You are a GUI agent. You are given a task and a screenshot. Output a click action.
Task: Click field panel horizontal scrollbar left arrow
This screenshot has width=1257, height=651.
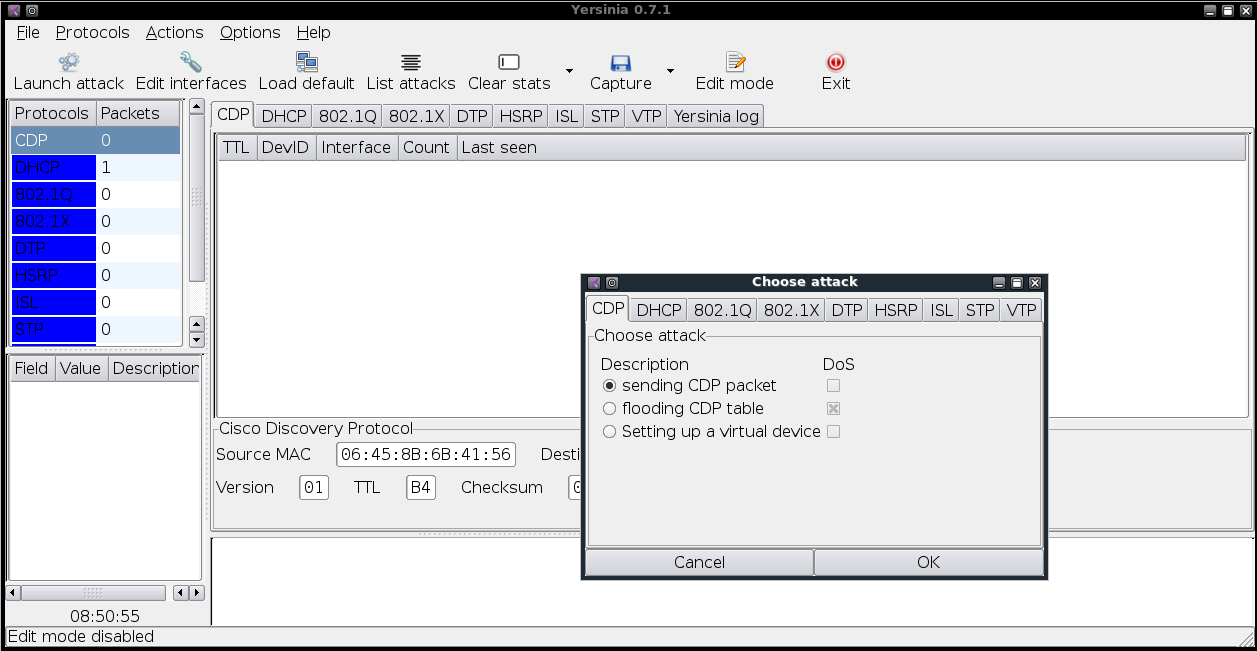click(x=14, y=592)
